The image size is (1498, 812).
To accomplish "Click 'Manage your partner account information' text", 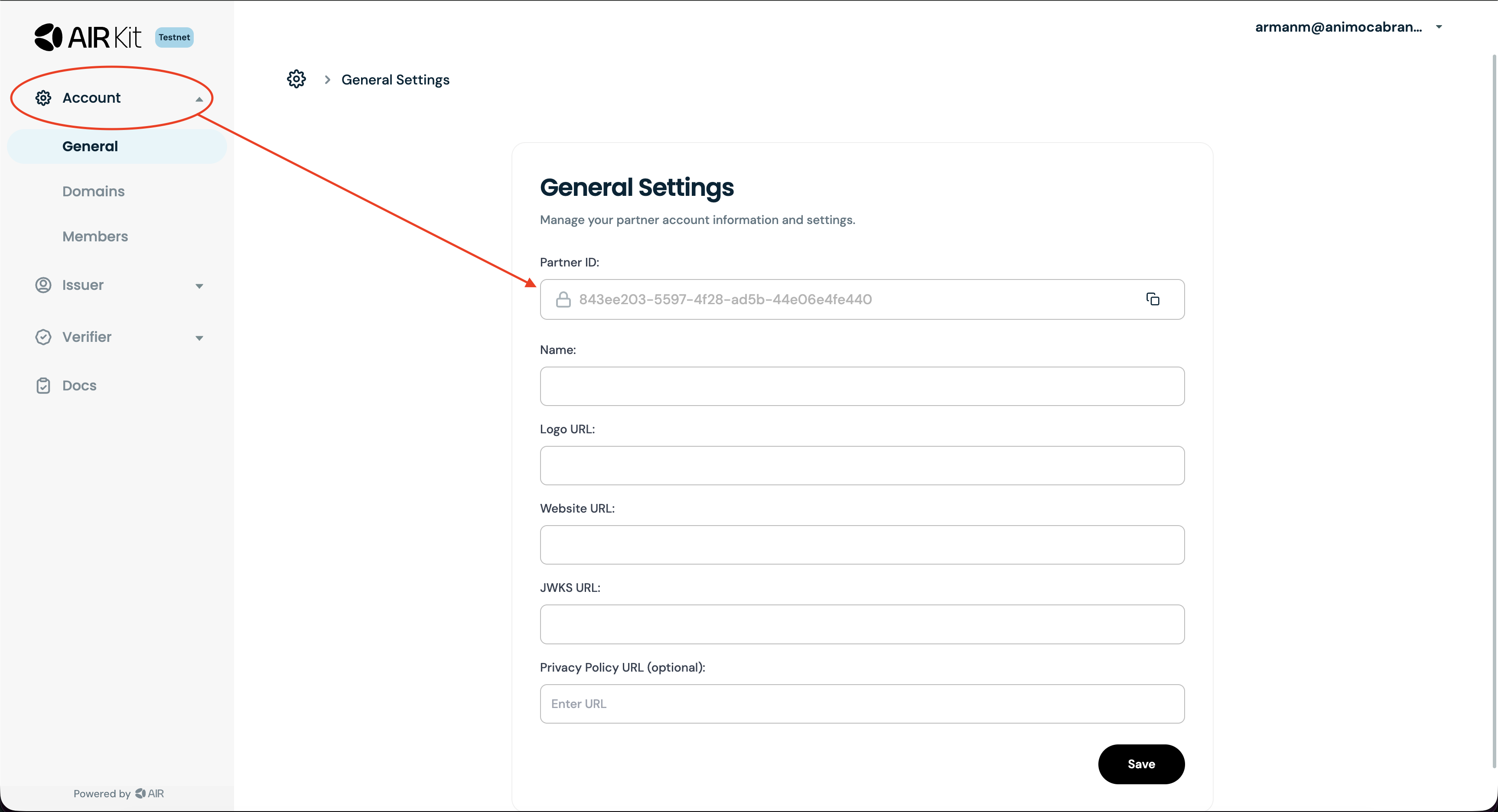I will (x=697, y=220).
